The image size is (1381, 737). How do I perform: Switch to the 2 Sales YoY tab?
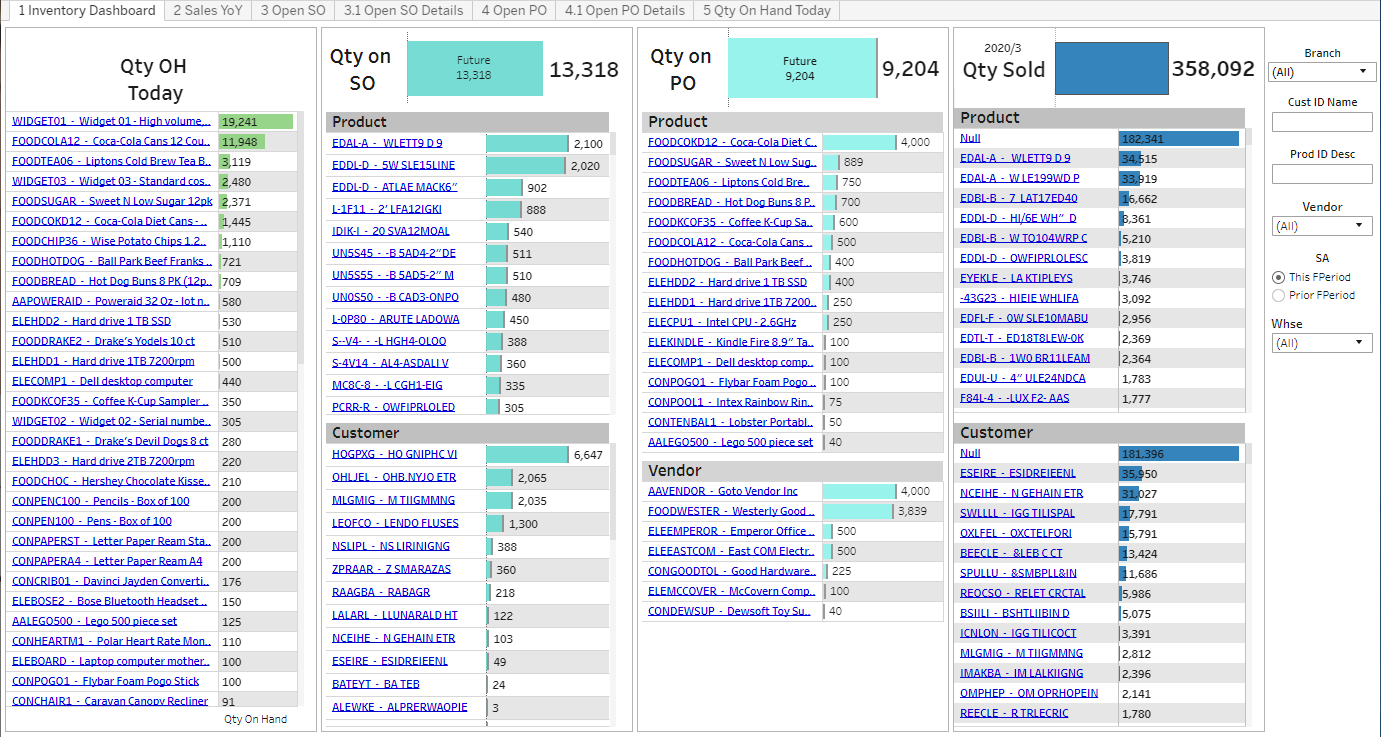tap(207, 10)
